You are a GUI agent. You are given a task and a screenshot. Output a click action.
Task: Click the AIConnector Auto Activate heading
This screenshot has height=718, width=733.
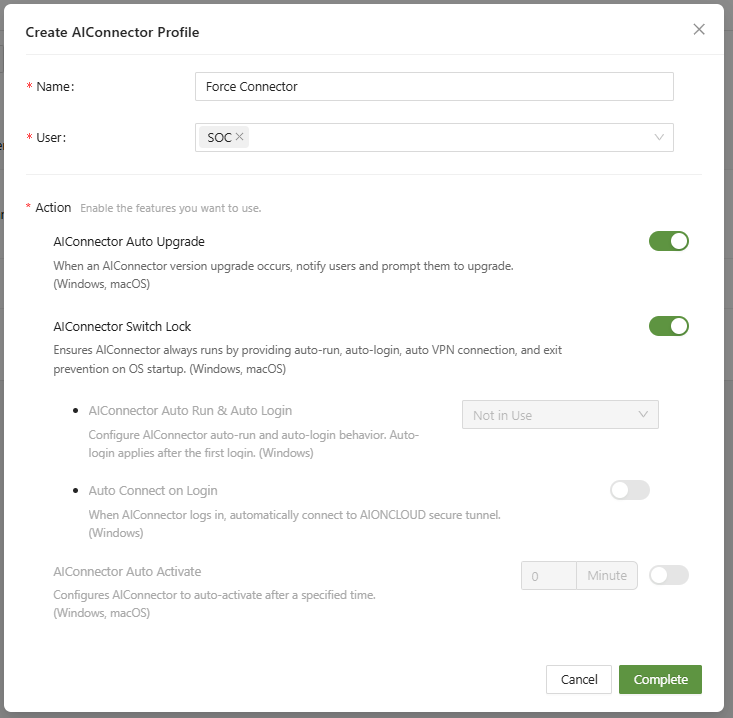click(x=127, y=572)
